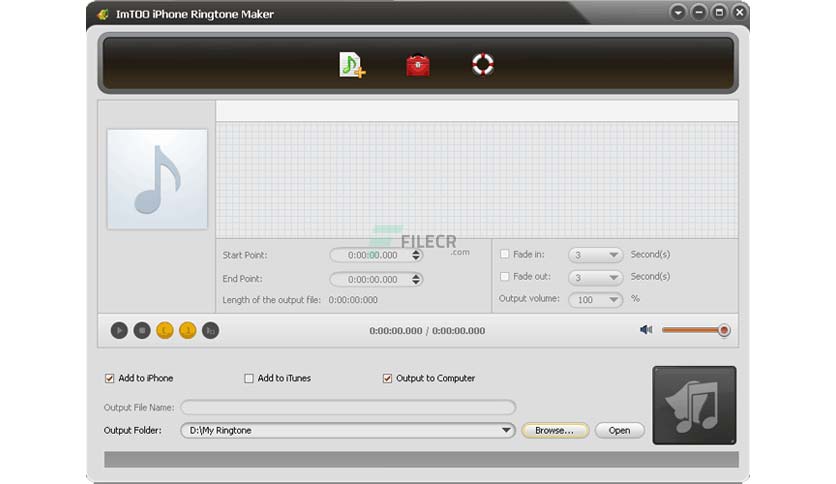This screenshot has height=484, width=836.
Task: Click the music note album thumbnail
Action: (157, 179)
